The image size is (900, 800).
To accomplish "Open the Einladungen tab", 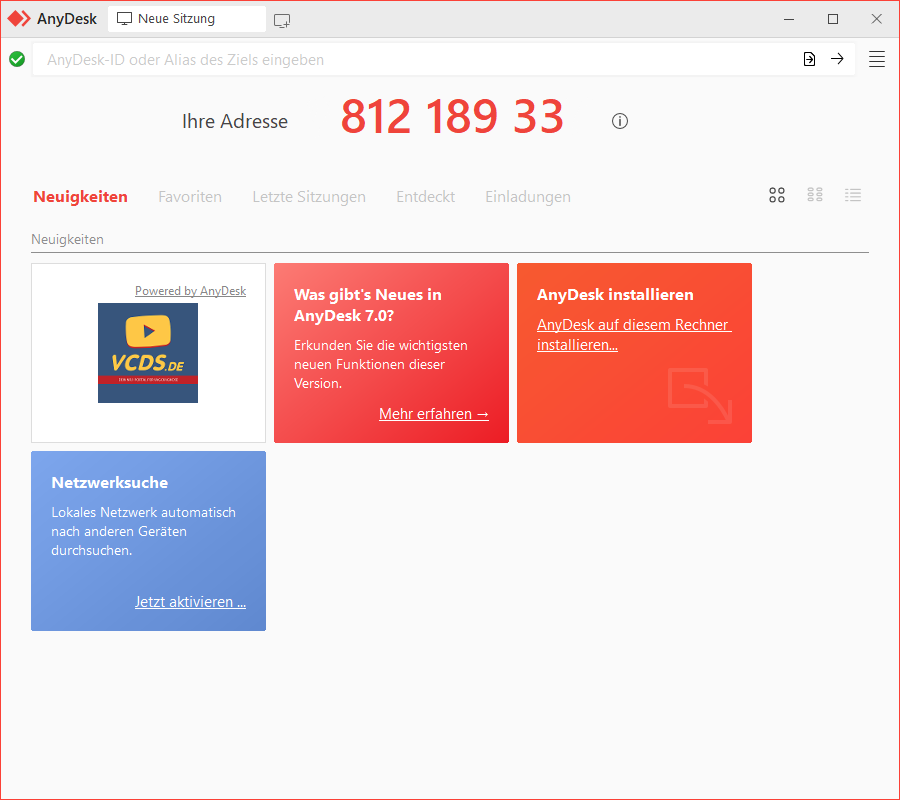I will coord(528,197).
